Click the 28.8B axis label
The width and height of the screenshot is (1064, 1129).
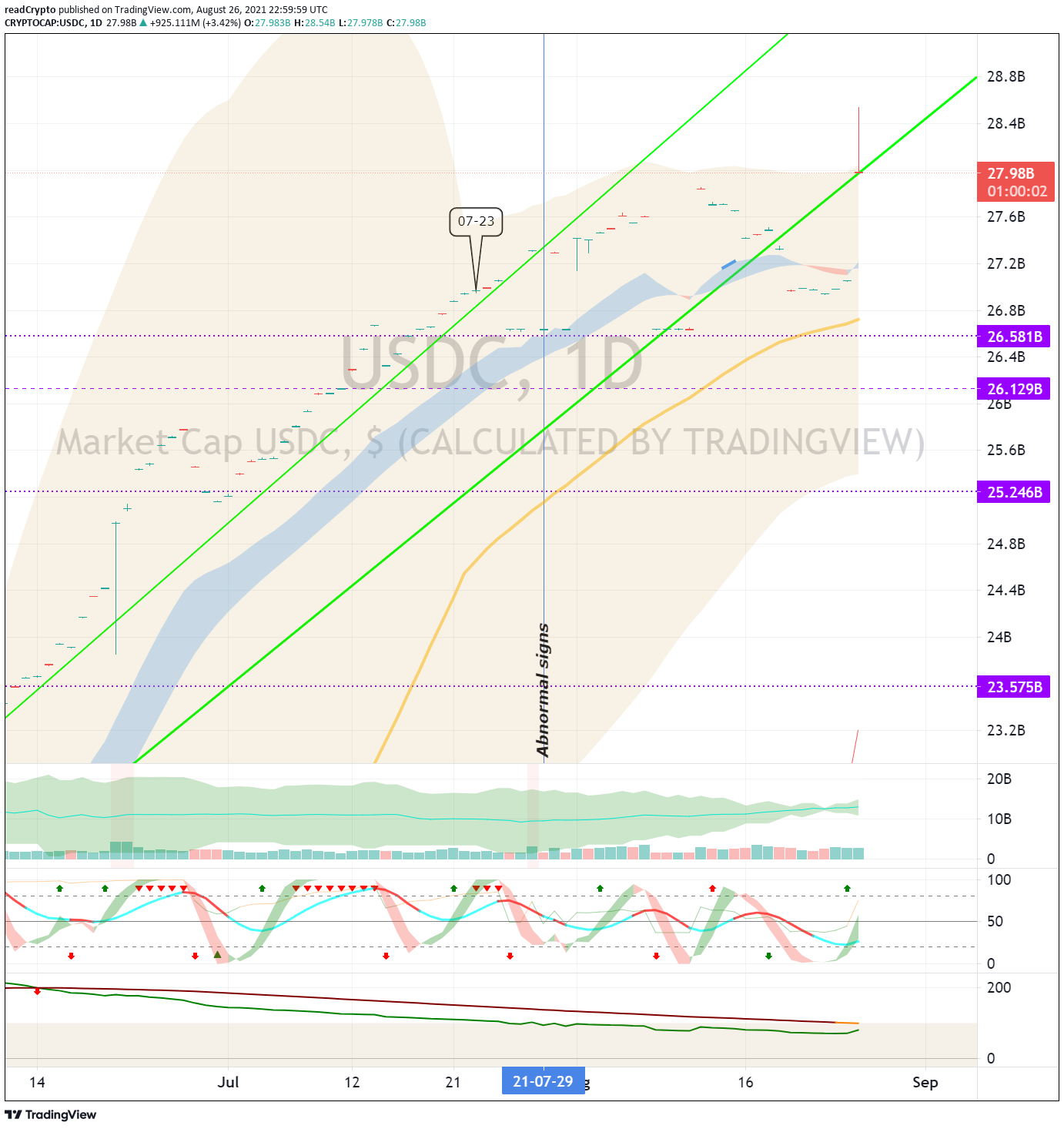[x=1005, y=76]
